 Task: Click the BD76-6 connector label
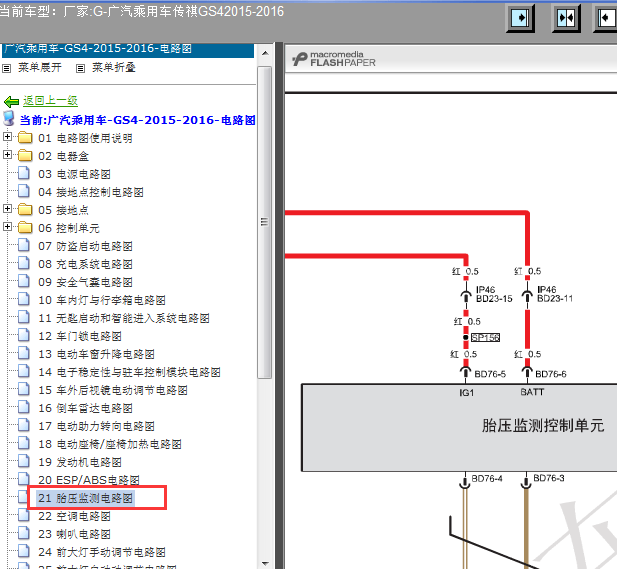coord(551,374)
